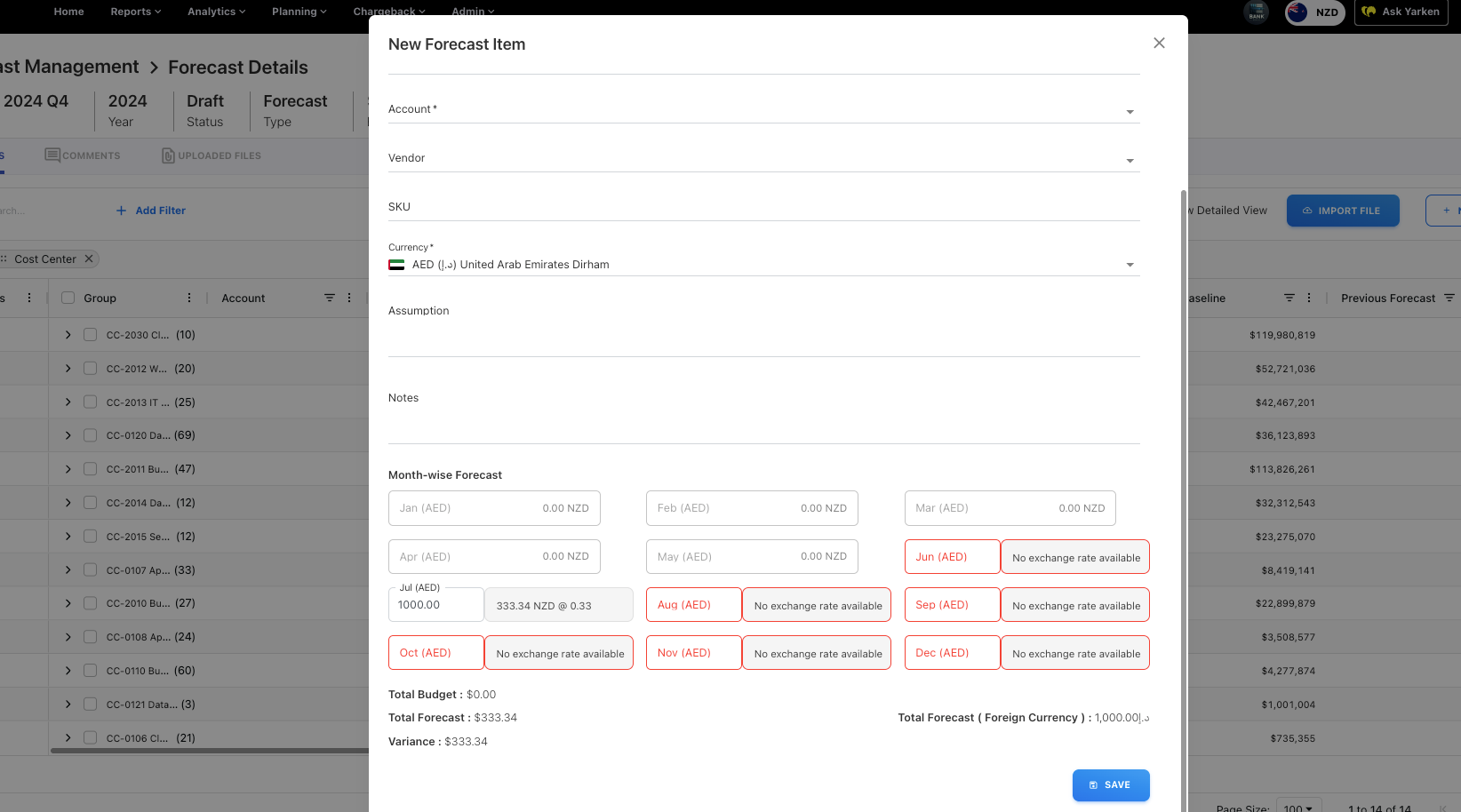
Task: Click the Account column filter icon
Action: tap(330, 299)
